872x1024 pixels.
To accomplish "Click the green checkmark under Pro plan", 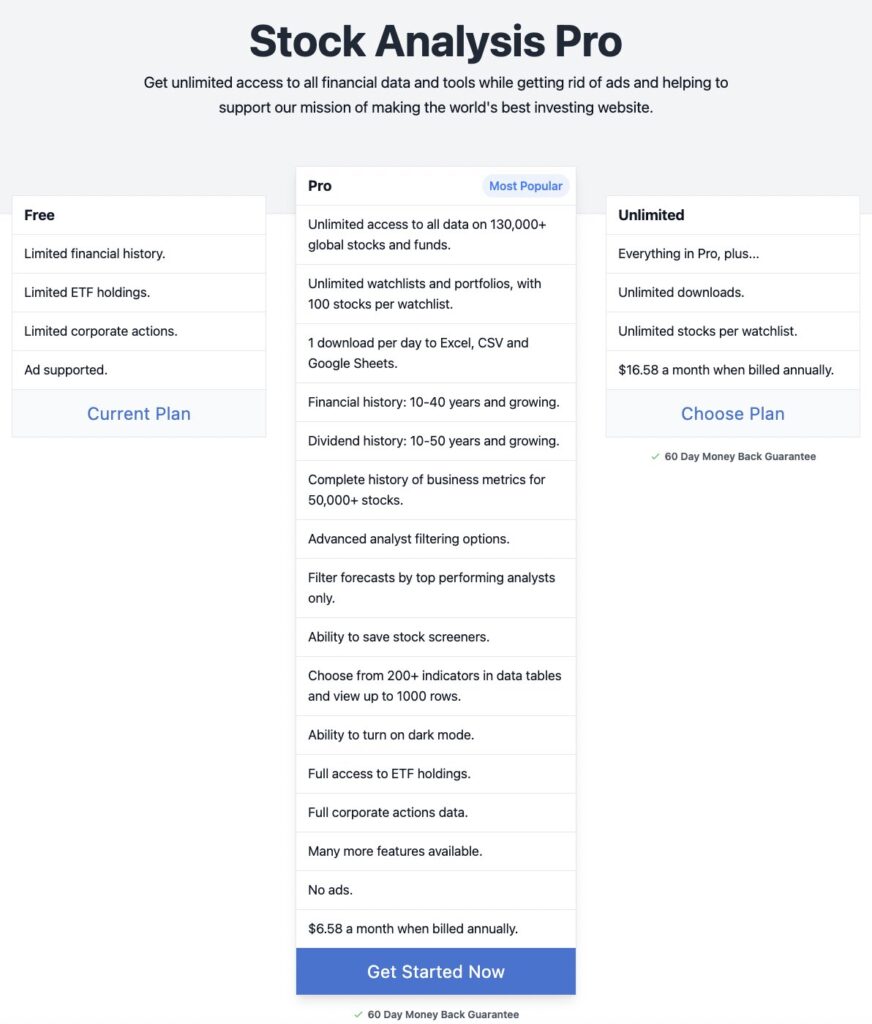I will pyautogui.click(x=358, y=1014).
